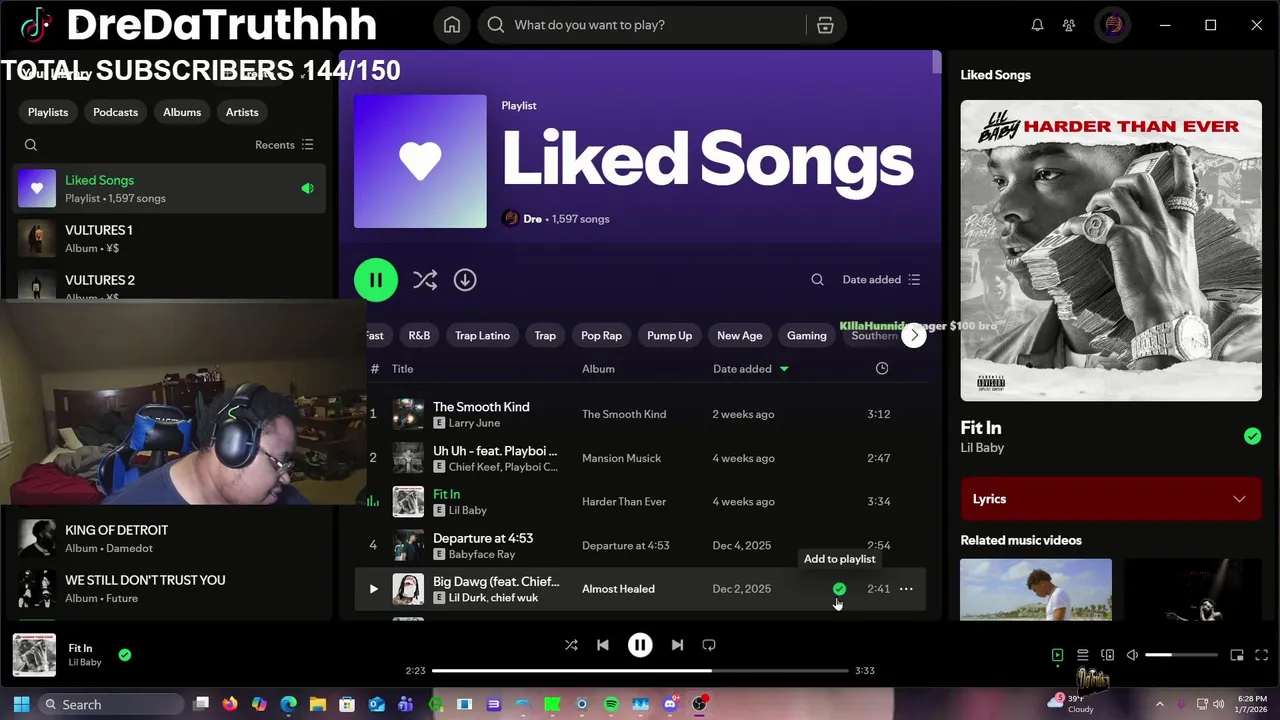Open Windows Start menu
This screenshot has width=1280, height=720.
[x=21, y=704]
